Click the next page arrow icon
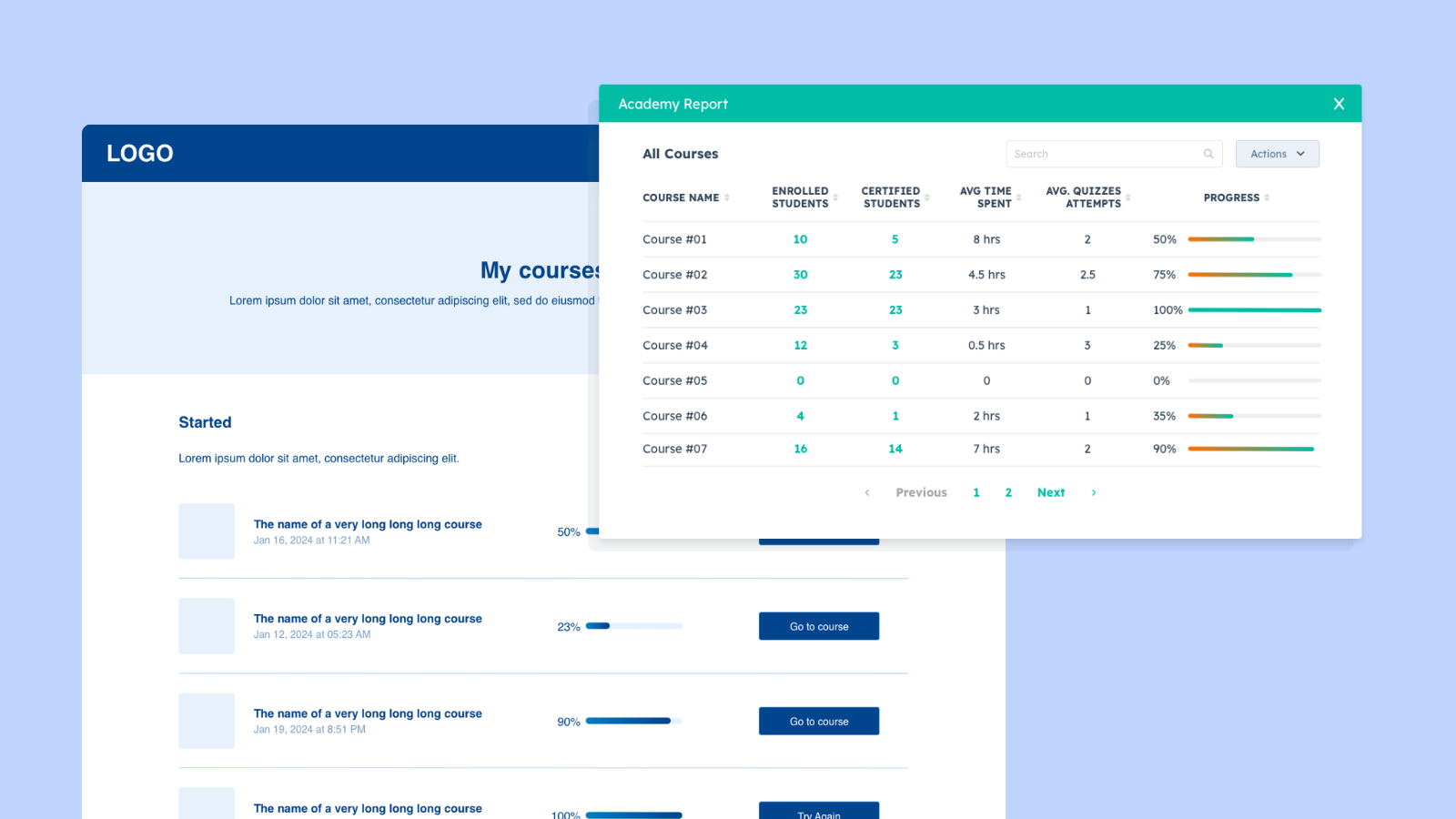This screenshot has width=1456, height=819. click(x=1094, y=492)
